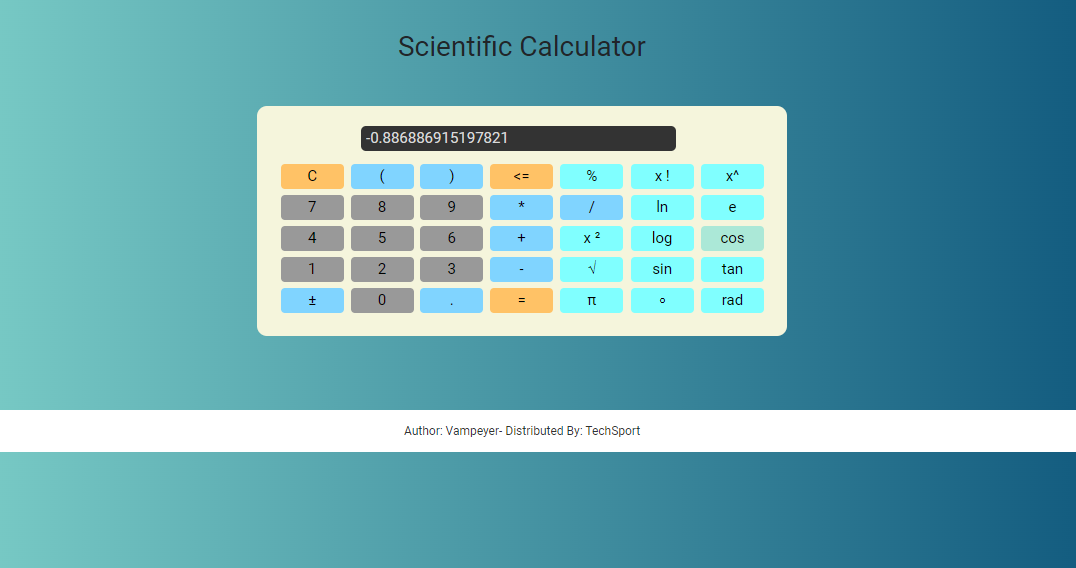Click the log key
This screenshot has height=568, width=1076.
[662, 239]
